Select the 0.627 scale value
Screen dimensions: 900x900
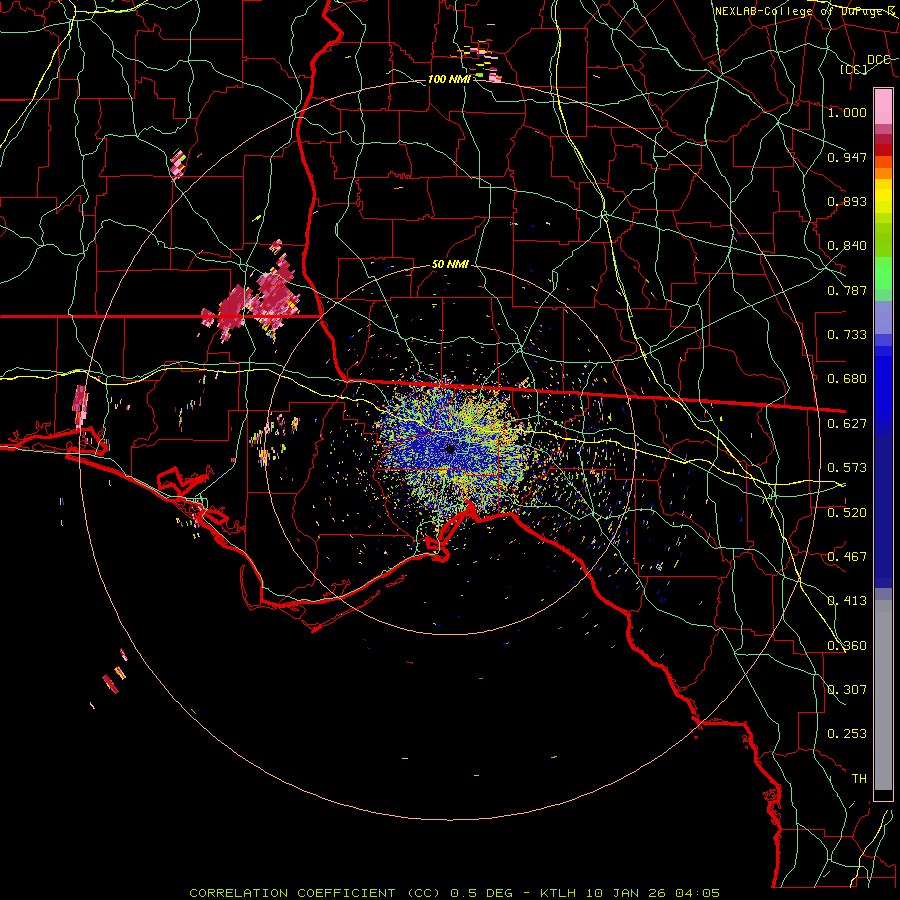[x=847, y=424]
